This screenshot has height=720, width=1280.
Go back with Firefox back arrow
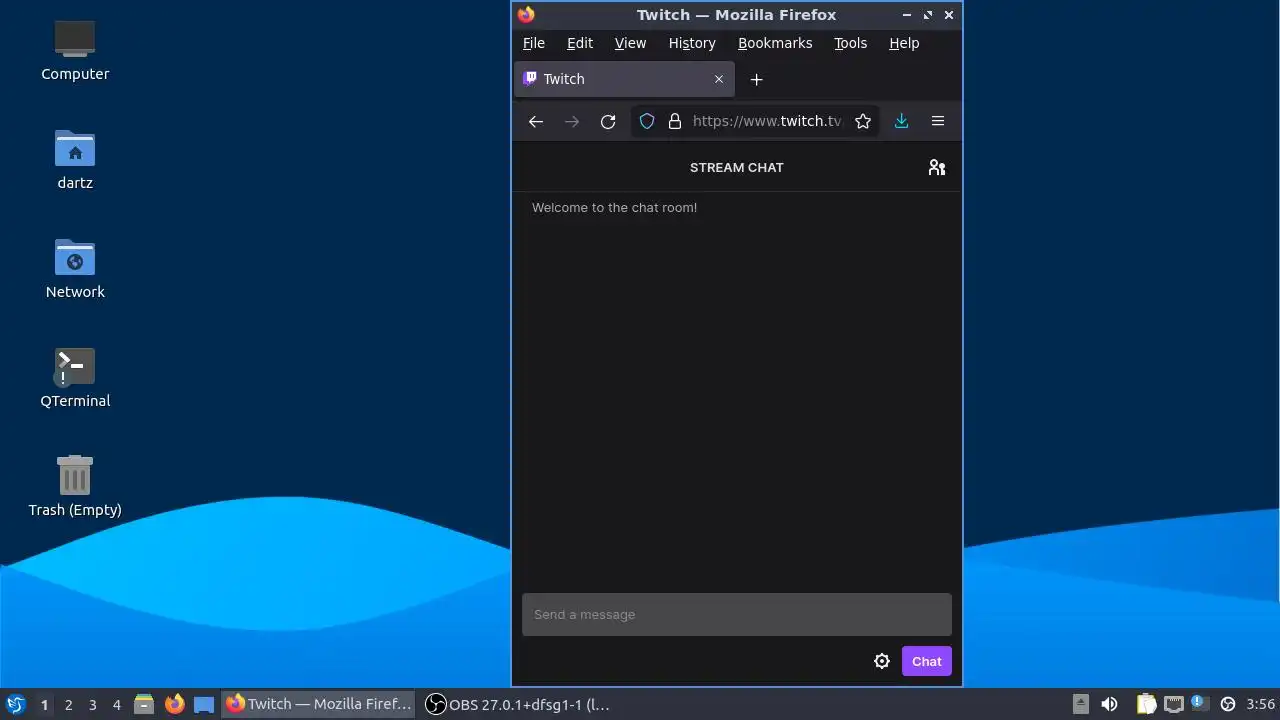coord(536,121)
